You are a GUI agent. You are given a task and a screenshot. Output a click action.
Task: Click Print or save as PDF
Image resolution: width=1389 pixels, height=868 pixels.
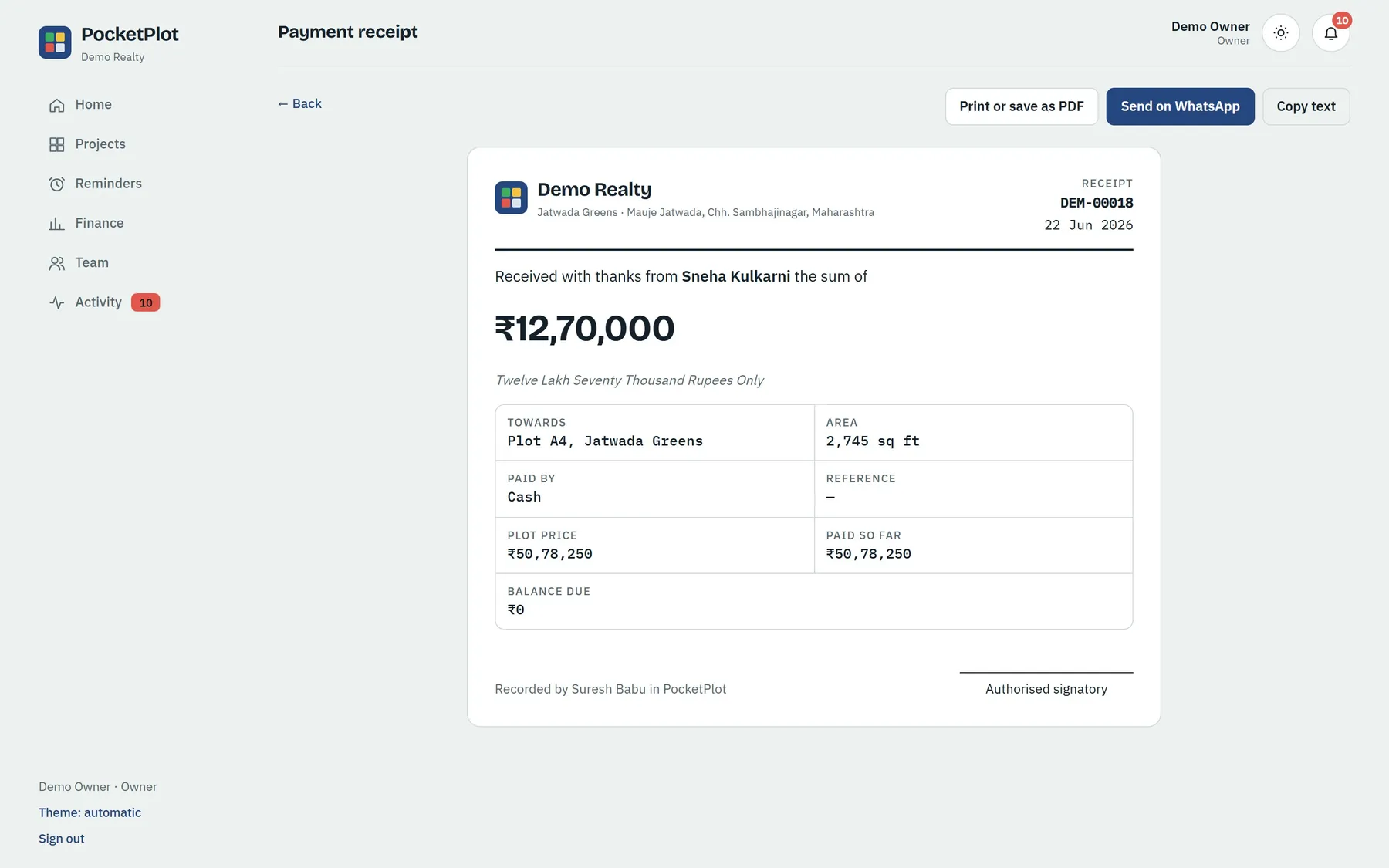point(1022,106)
